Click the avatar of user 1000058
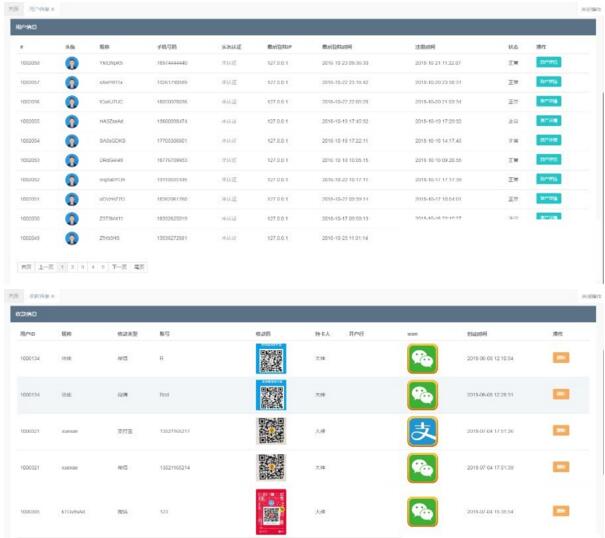605x538 pixels. (72, 62)
